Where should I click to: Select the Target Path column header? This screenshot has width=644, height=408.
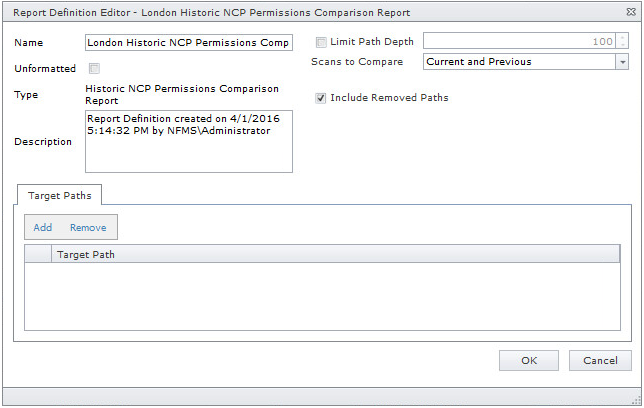coord(335,255)
